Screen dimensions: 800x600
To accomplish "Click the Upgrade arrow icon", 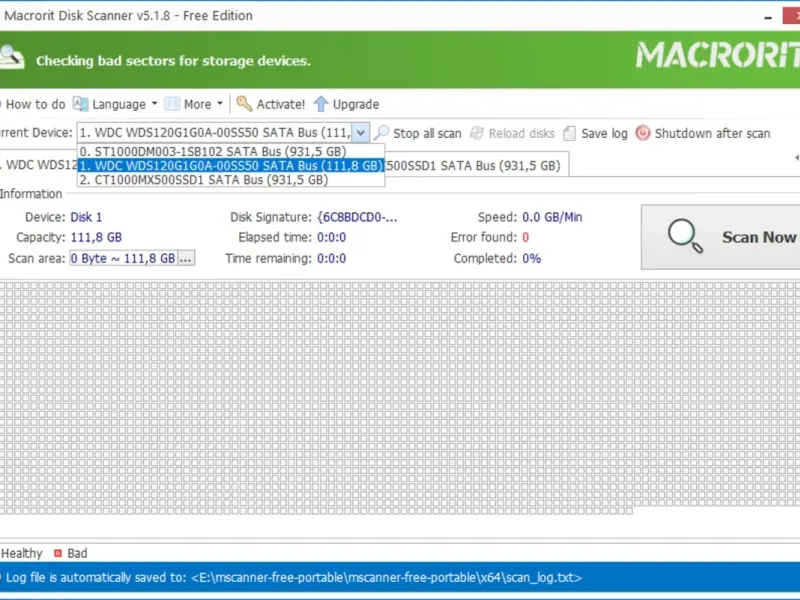I will [x=320, y=104].
